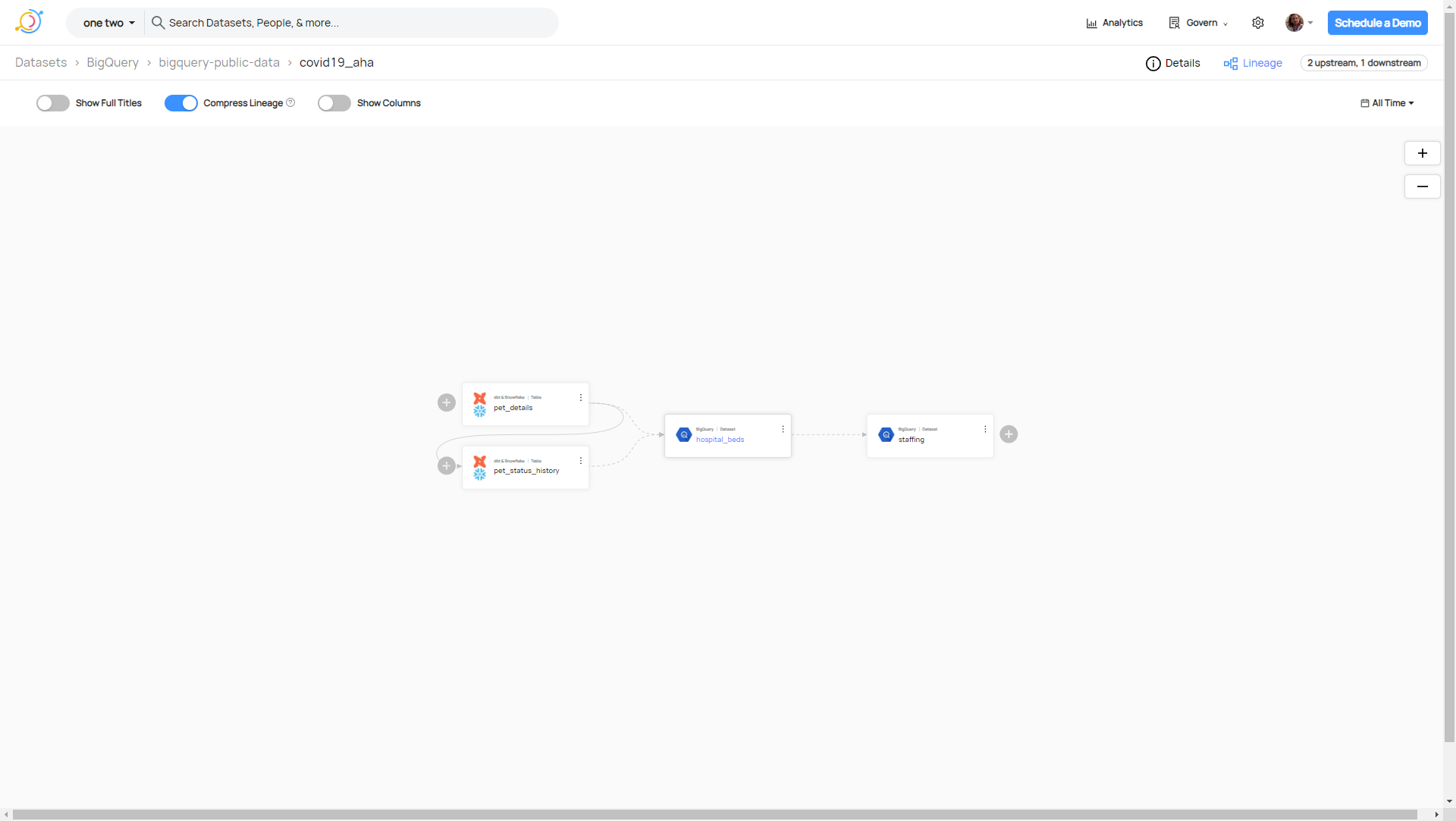This screenshot has height=821, width=1456.
Task: Click the vertical scrollbar down arrow
Action: coord(1449,801)
